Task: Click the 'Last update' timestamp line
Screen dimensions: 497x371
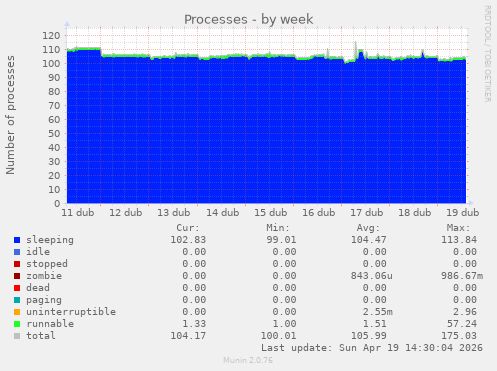Action: [372, 348]
